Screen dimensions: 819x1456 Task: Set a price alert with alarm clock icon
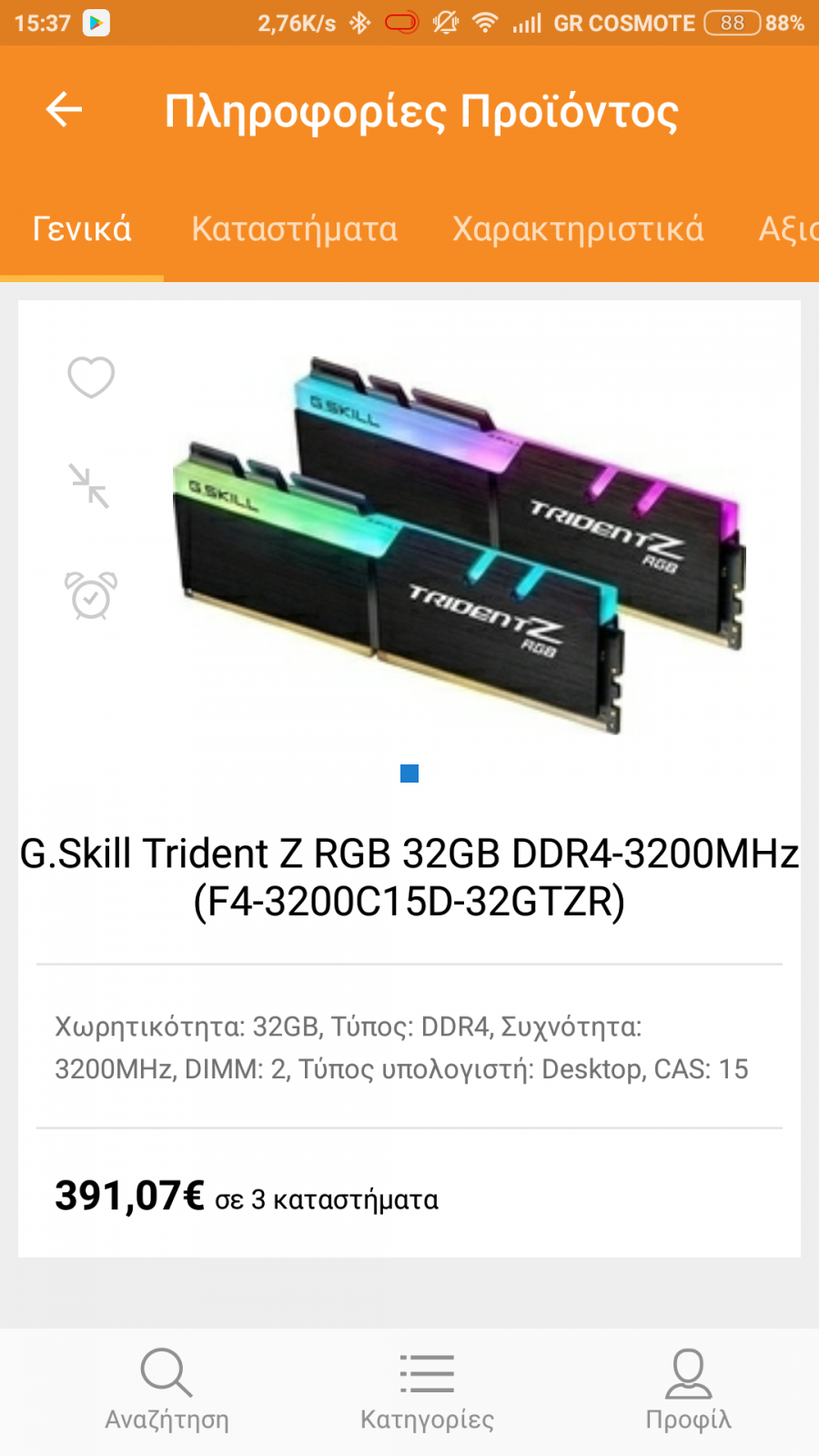tap(91, 595)
